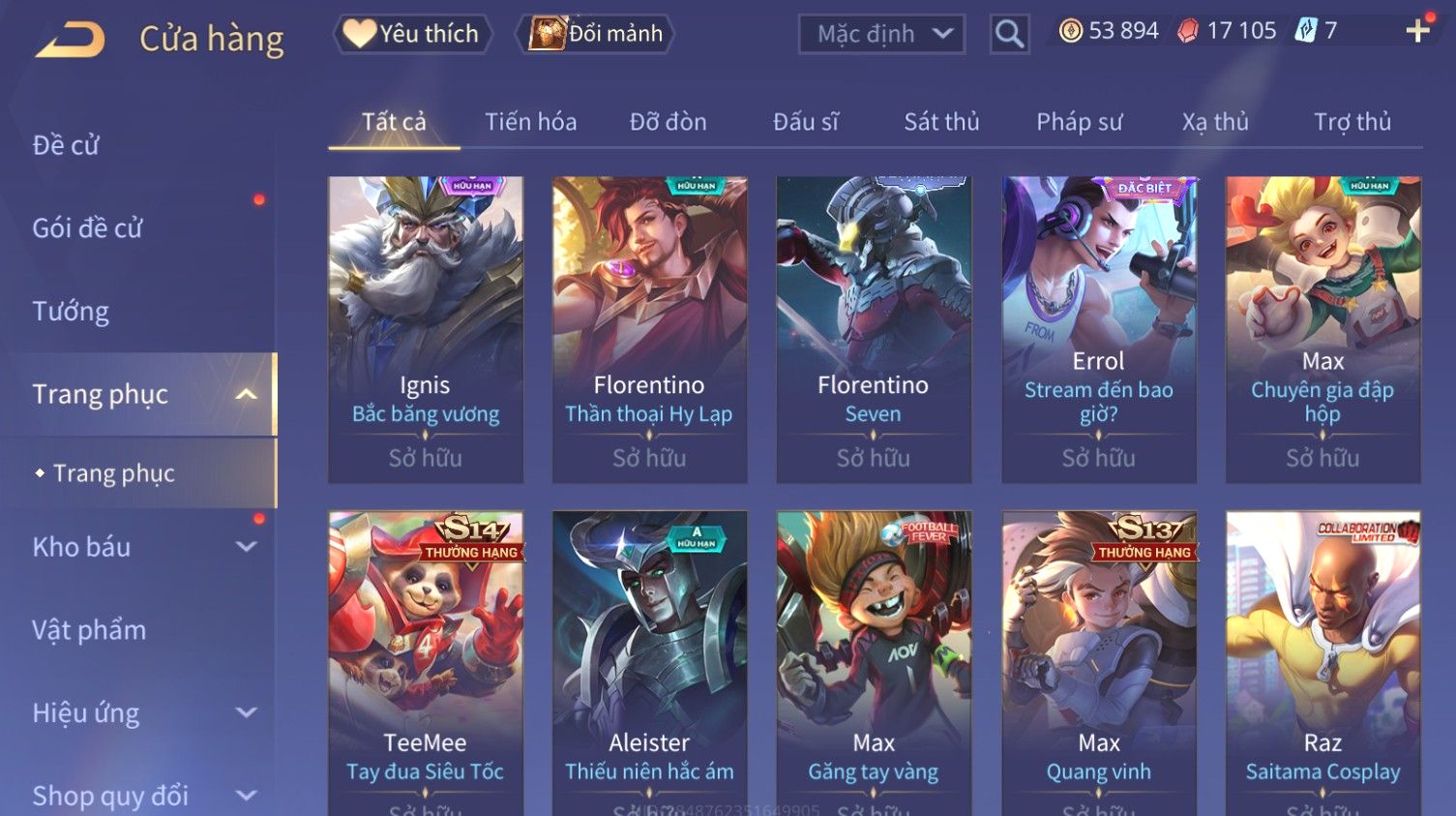Select the Ignis Bắc băng vương skin

pyautogui.click(x=426, y=329)
